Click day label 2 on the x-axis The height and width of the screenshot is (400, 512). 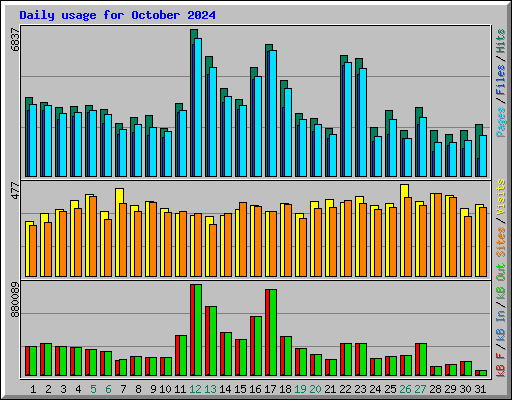48,389
